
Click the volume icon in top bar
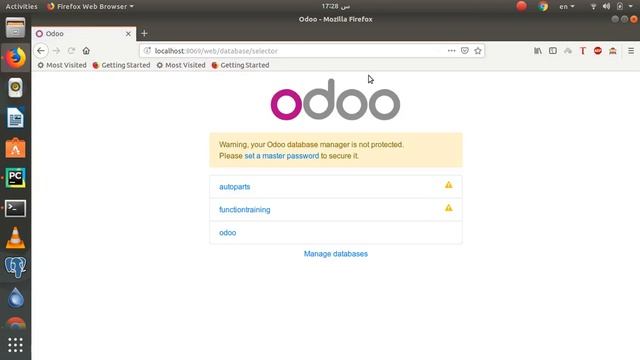point(607,7)
